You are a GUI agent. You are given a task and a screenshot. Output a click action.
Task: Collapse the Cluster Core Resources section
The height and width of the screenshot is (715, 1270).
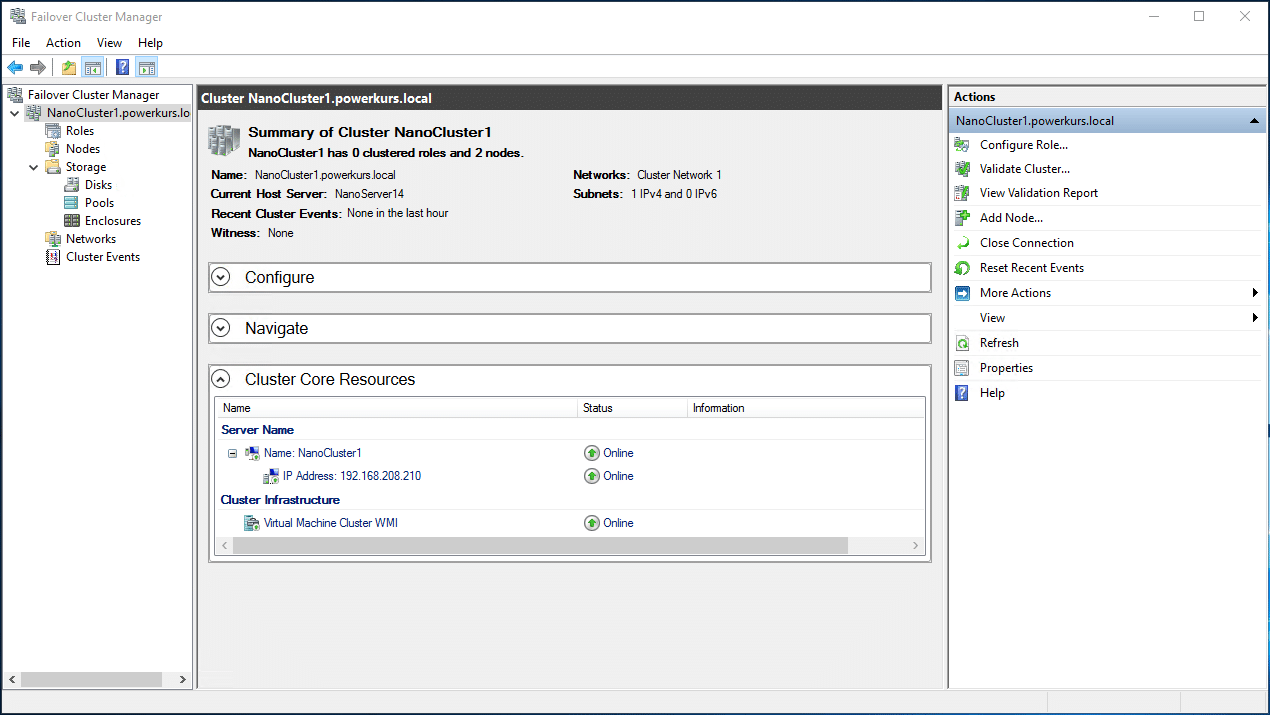click(221, 379)
